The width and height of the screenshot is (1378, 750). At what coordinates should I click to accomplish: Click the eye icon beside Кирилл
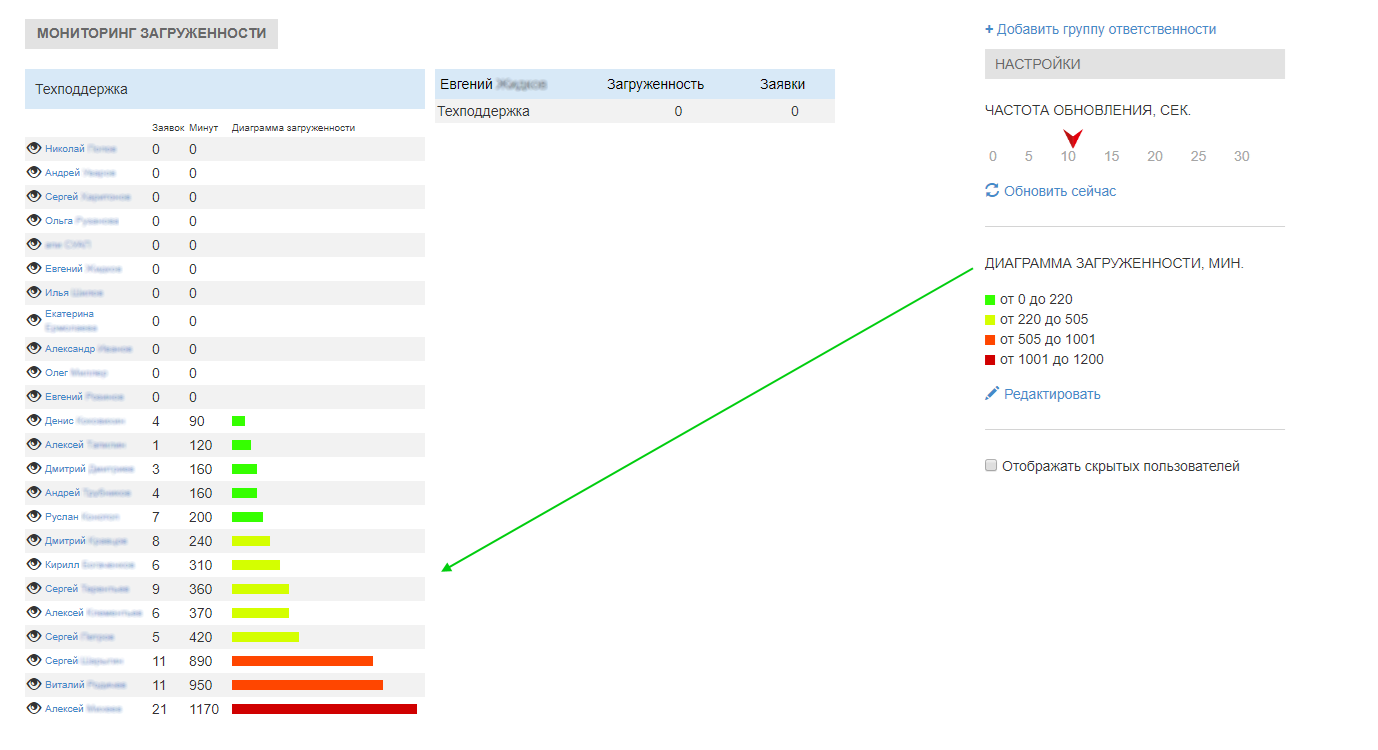pyautogui.click(x=34, y=564)
